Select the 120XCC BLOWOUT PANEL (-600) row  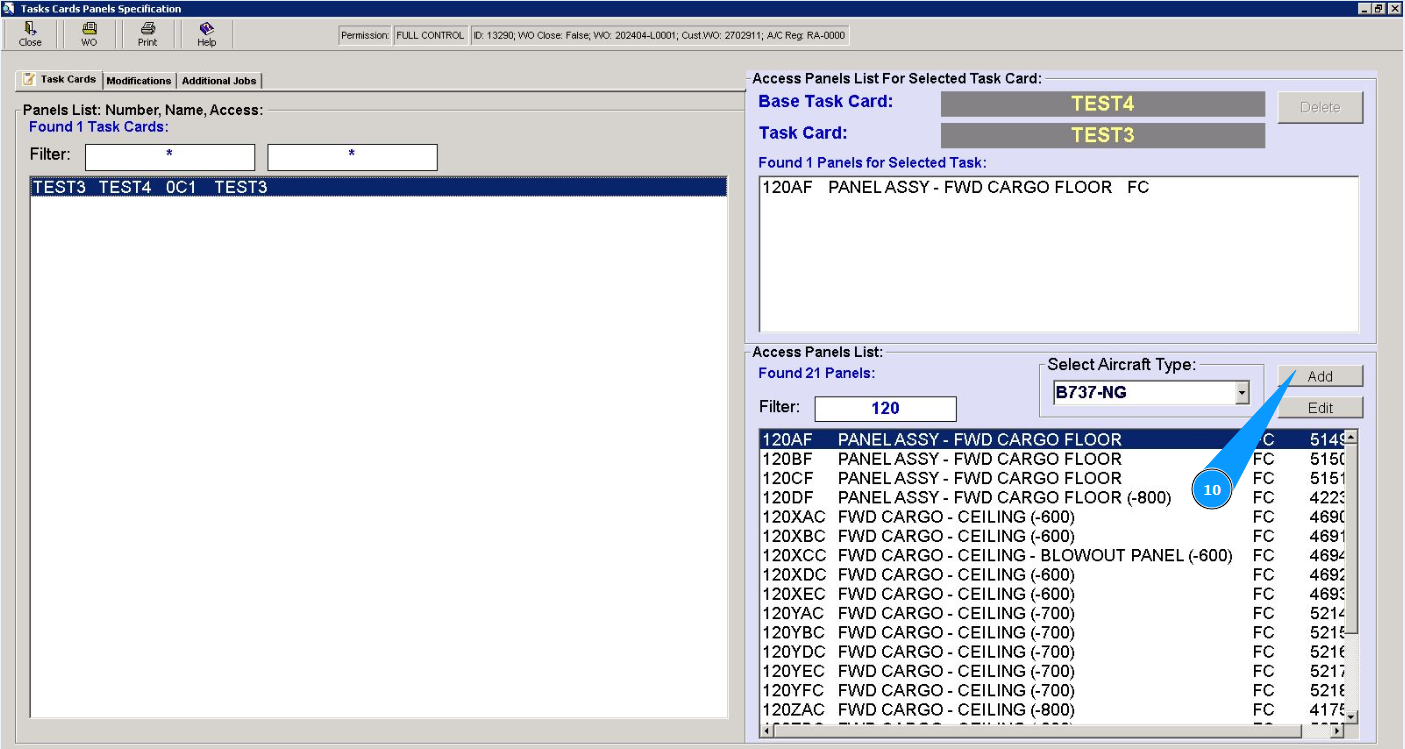coord(1050,555)
